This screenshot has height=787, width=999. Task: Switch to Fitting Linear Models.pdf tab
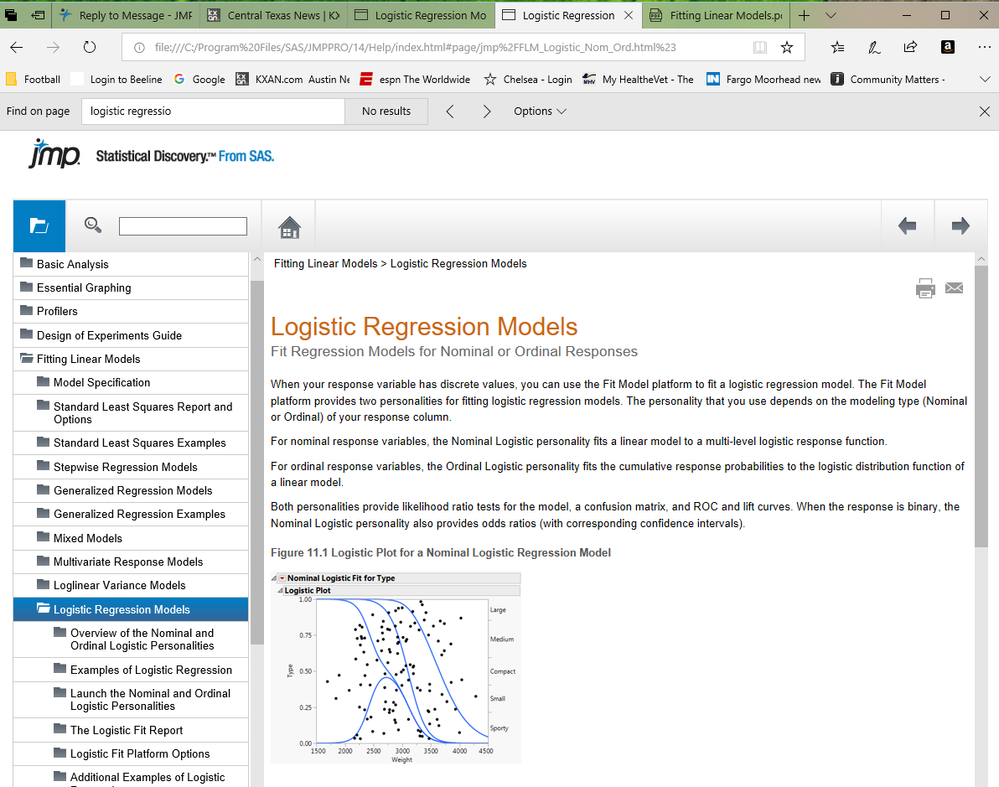(716, 15)
